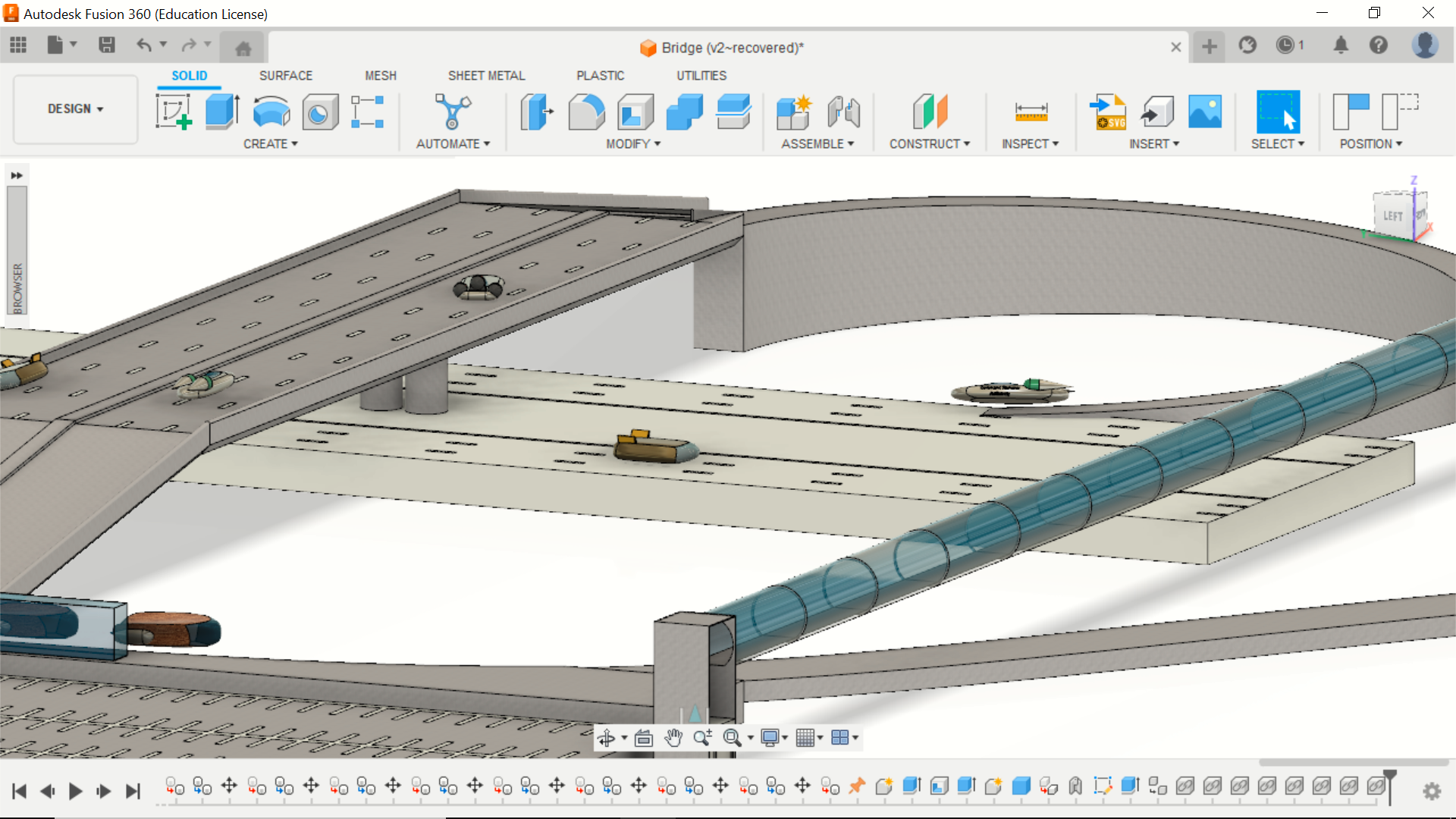This screenshot has width=1456, height=819.
Task: Open a new design tab with the plus button
Action: point(1209,46)
